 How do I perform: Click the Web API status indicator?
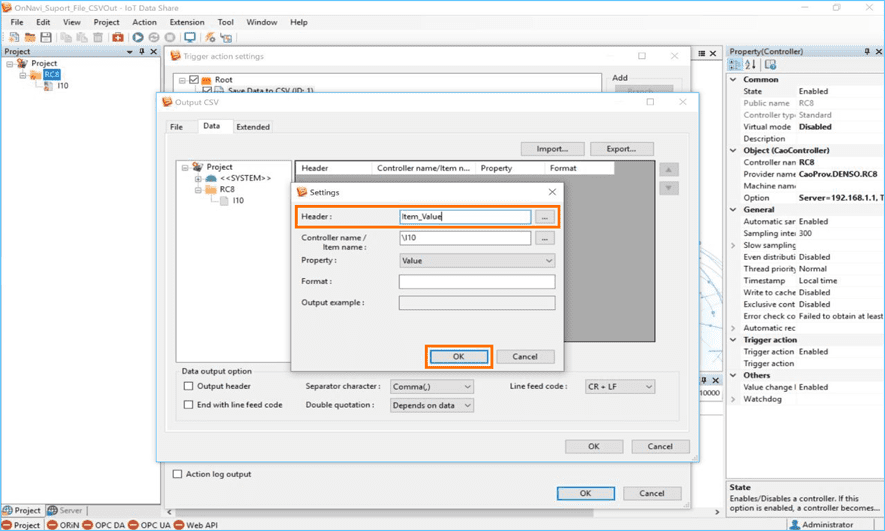point(196,525)
